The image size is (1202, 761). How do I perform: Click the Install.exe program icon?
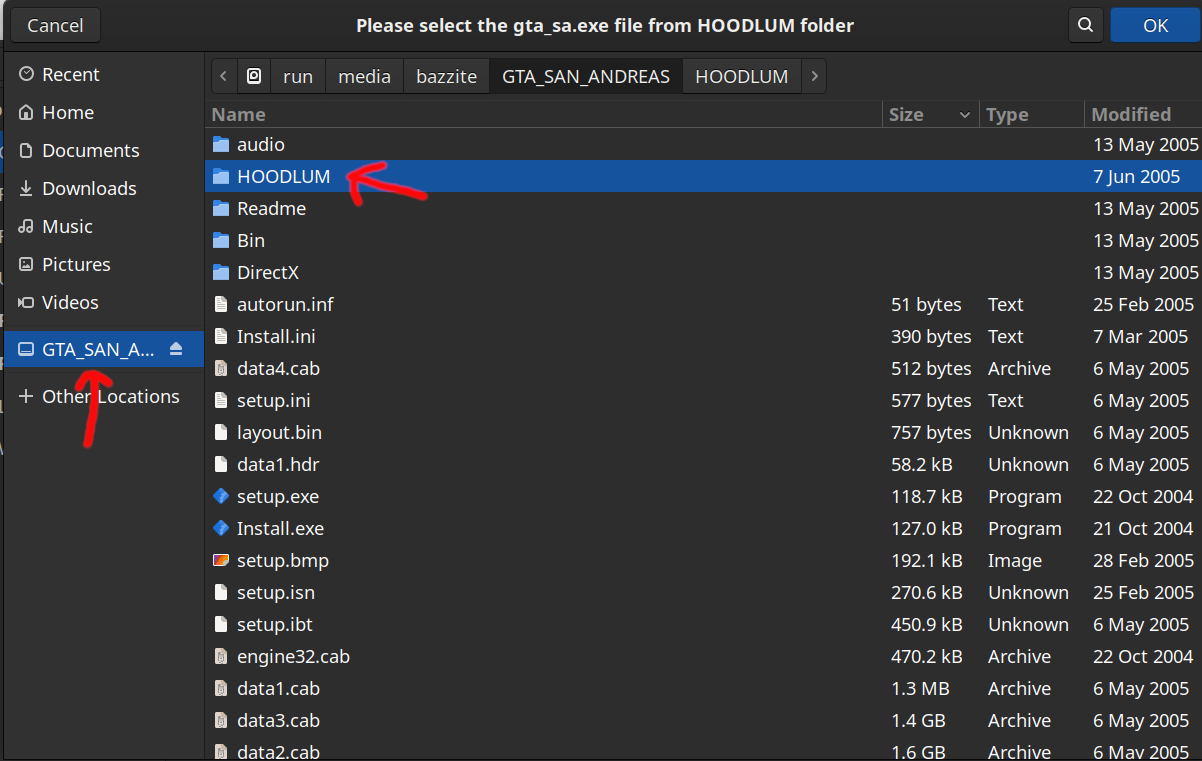[221, 529]
